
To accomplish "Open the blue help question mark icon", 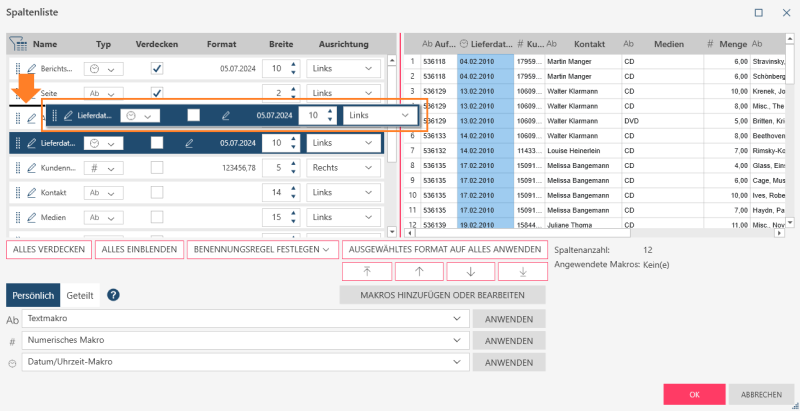I will [x=114, y=295].
